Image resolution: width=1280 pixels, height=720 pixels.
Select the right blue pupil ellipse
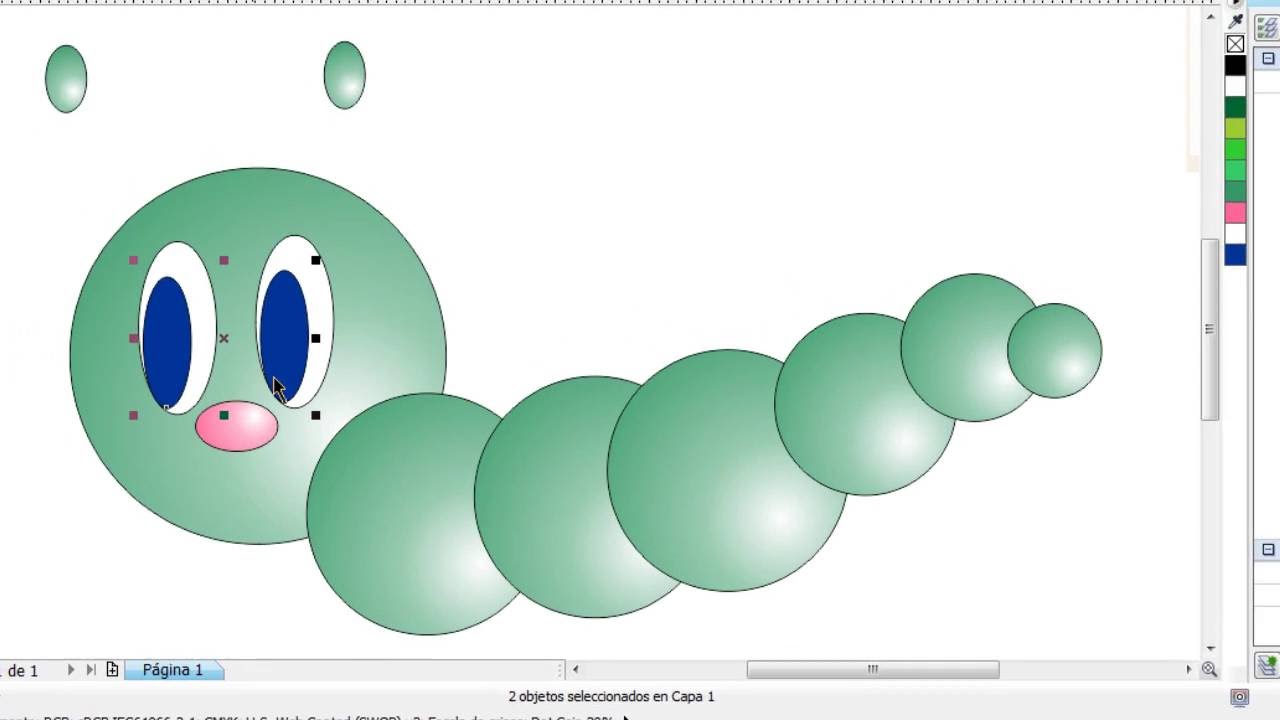284,336
